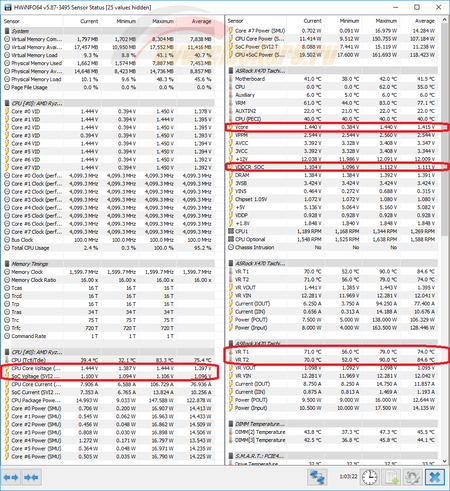
Task: Select the VPPM voltage row
Action: pos(333,135)
